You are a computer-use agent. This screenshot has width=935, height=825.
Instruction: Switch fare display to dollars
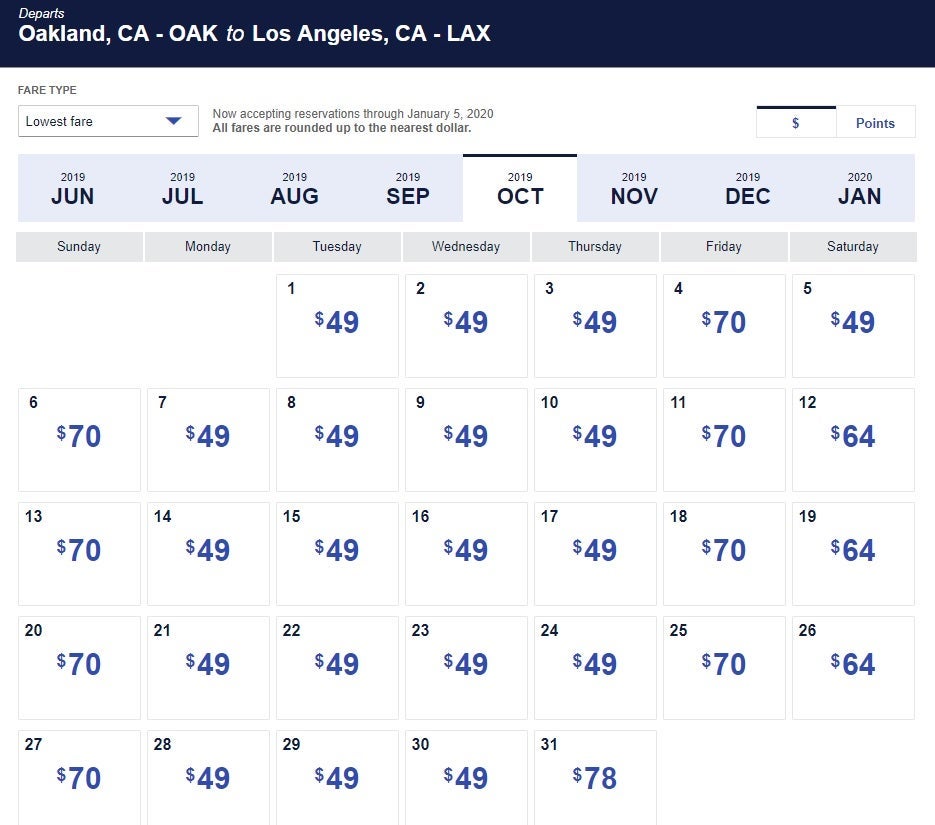pyautogui.click(x=796, y=123)
